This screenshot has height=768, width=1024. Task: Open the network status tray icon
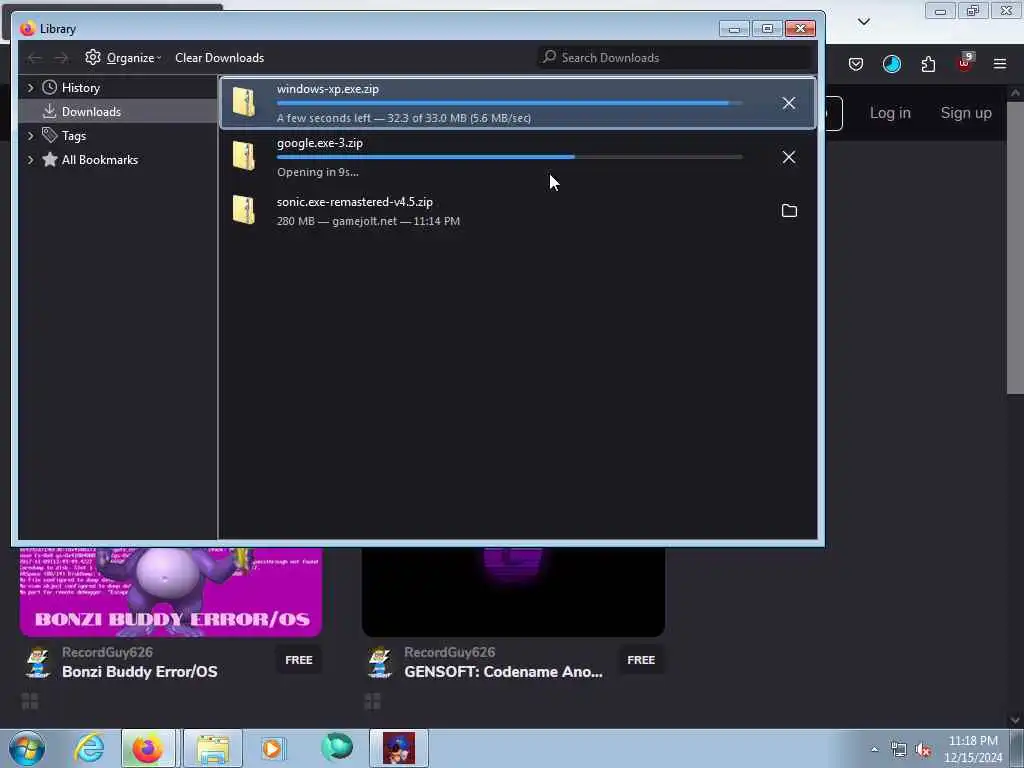899,749
